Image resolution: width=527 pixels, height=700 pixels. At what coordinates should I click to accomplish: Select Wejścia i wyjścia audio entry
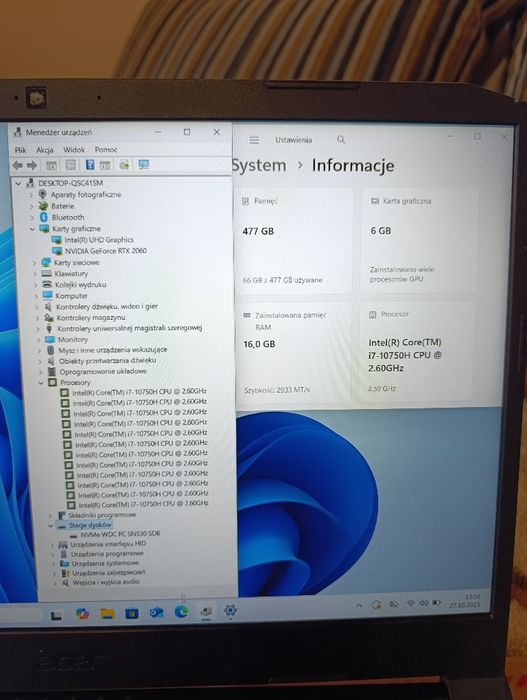(x=106, y=582)
